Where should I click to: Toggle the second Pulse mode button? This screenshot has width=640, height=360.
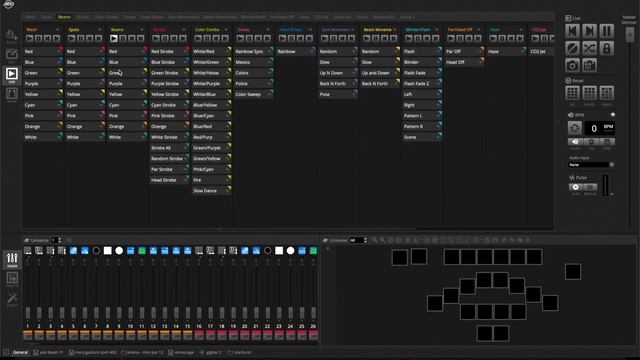click(590, 187)
